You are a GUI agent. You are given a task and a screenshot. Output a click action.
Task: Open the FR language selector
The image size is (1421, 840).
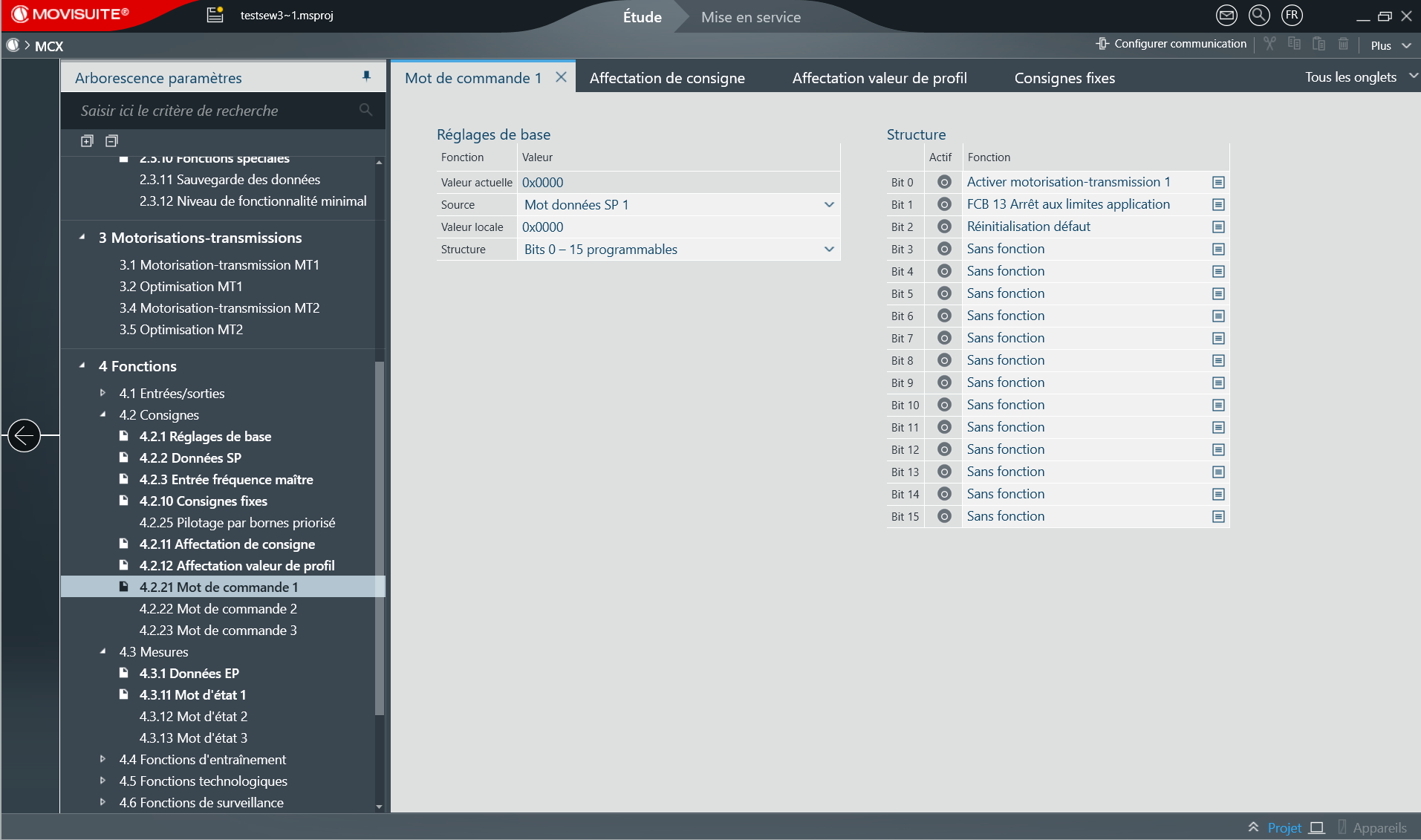[x=1292, y=15]
